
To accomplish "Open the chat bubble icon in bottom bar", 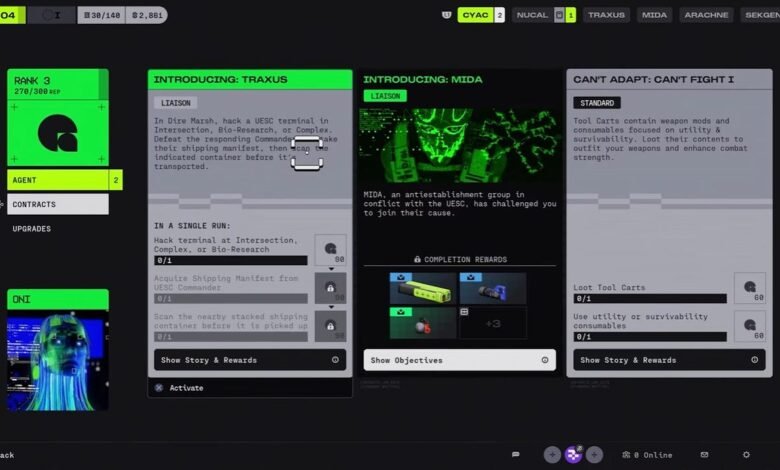I will pyautogui.click(x=516, y=454).
